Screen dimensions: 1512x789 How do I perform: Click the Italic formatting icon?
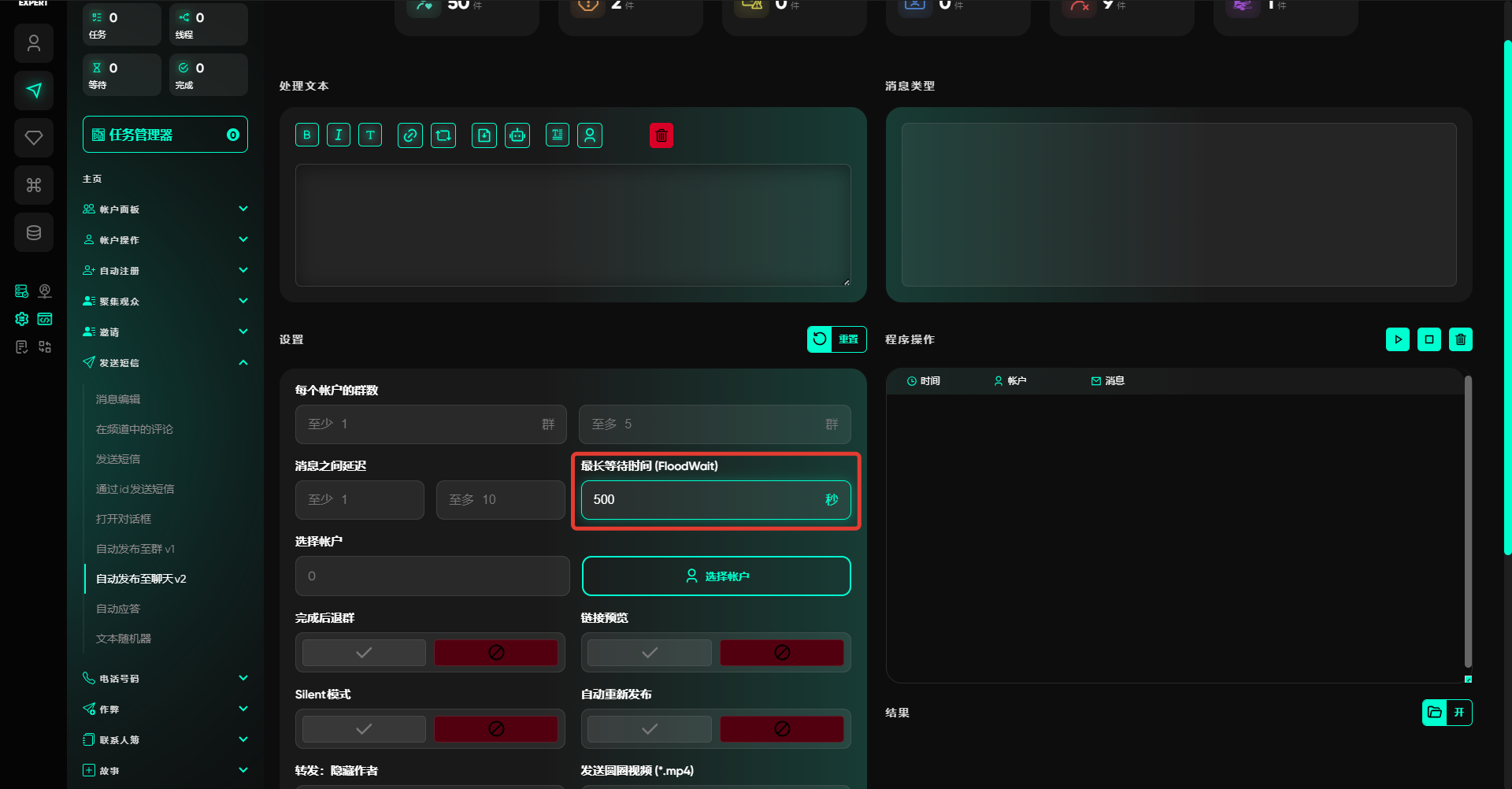coord(339,135)
